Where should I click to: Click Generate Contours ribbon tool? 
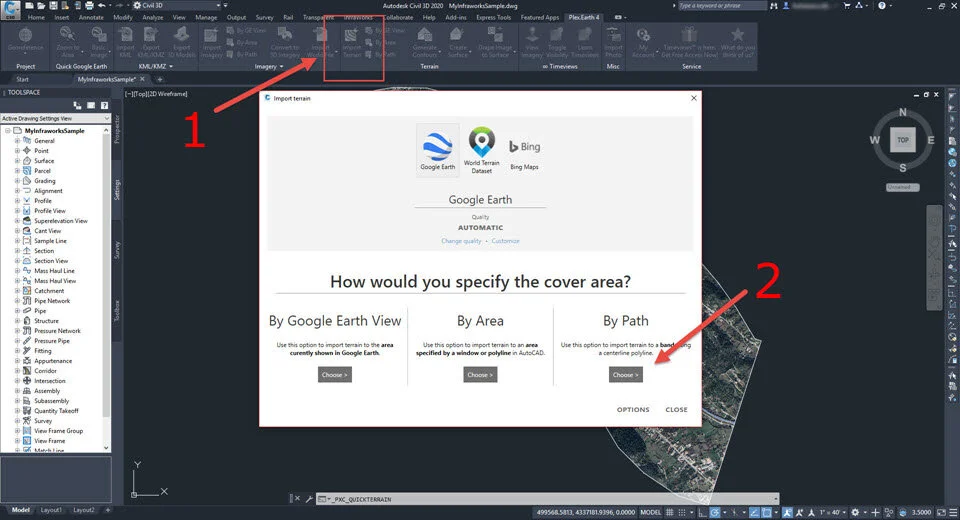coord(425,42)
